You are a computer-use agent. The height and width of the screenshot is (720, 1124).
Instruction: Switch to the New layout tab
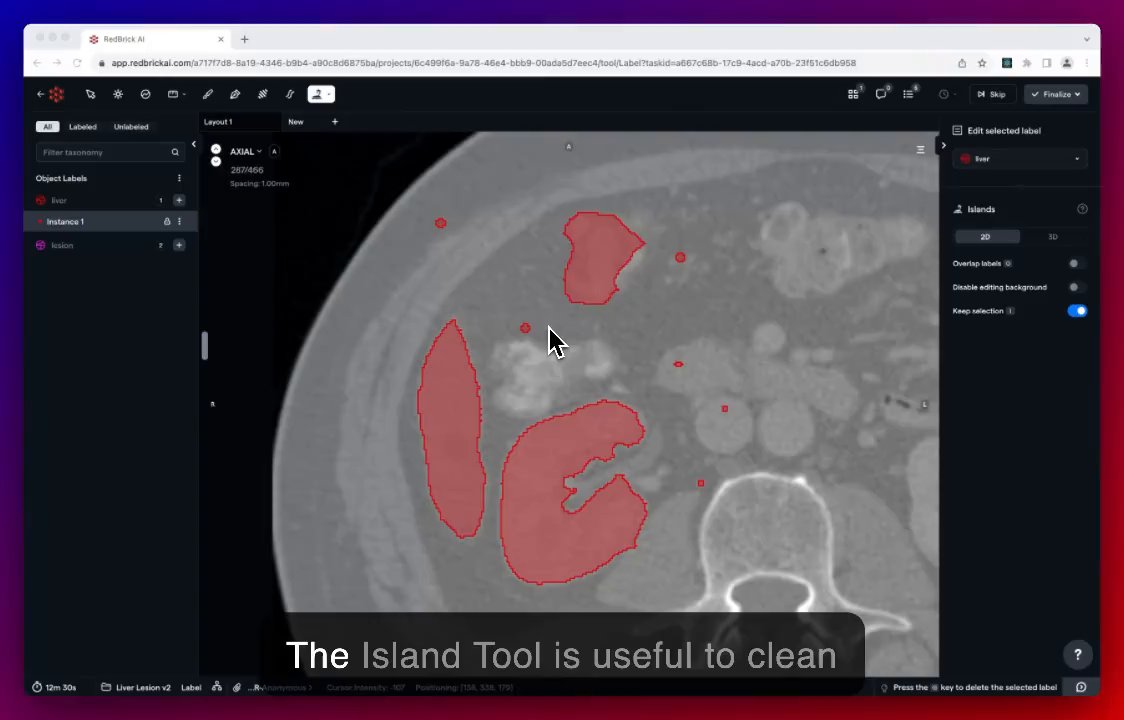[296, 122]
